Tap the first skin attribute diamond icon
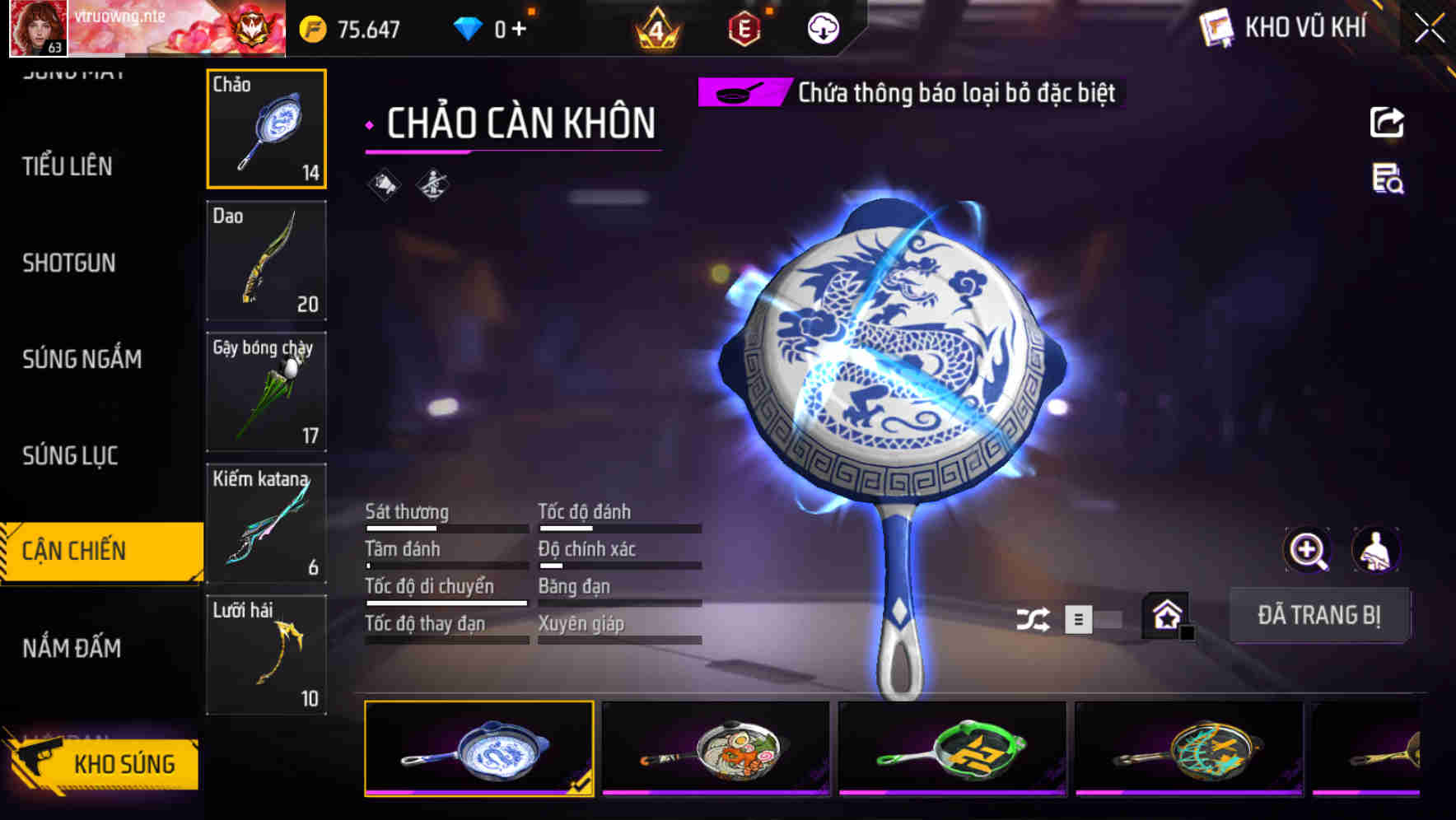 (384, 184)
